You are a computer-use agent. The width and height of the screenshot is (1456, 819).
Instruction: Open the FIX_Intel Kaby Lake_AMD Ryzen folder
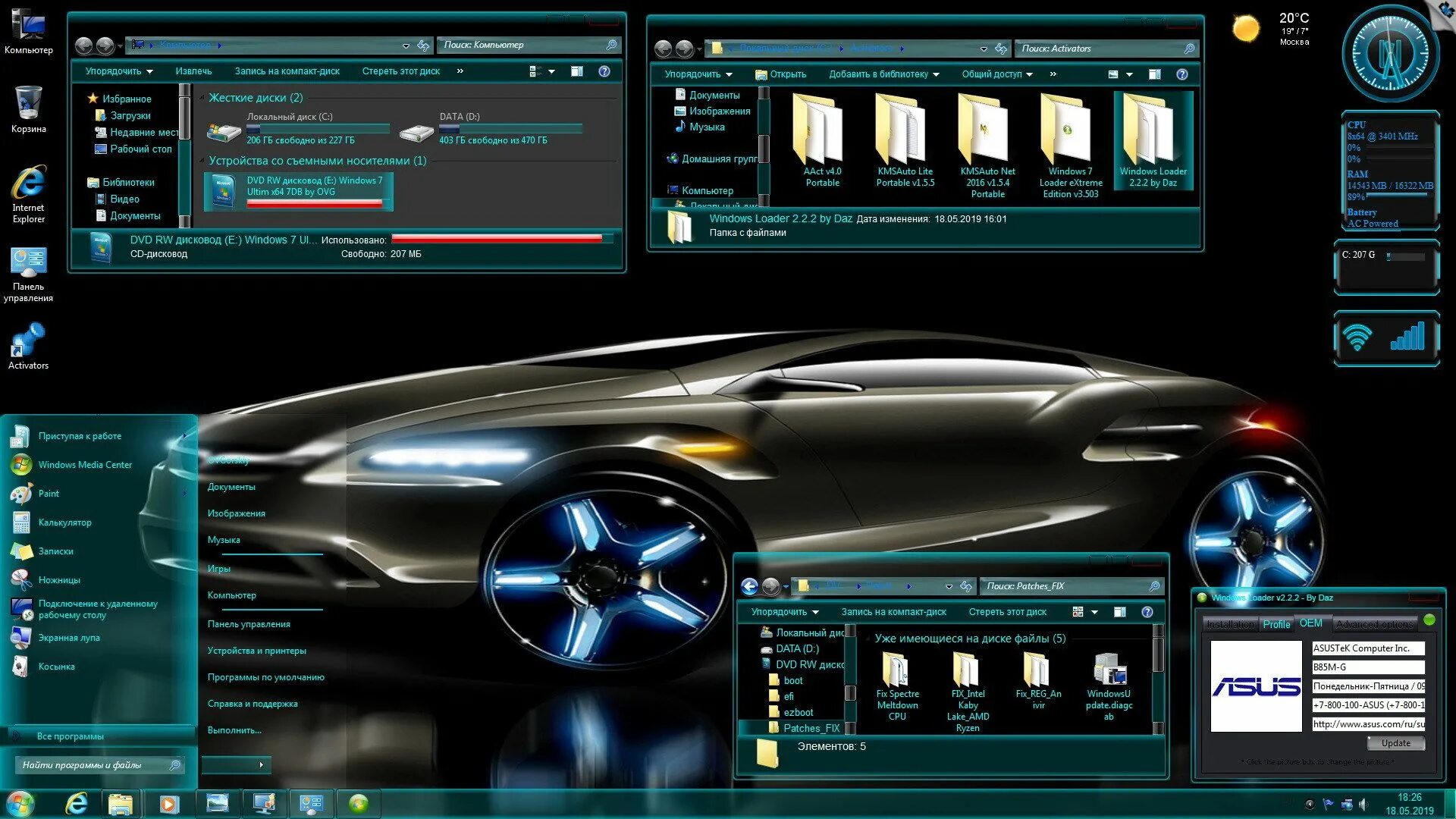point(968,692)
